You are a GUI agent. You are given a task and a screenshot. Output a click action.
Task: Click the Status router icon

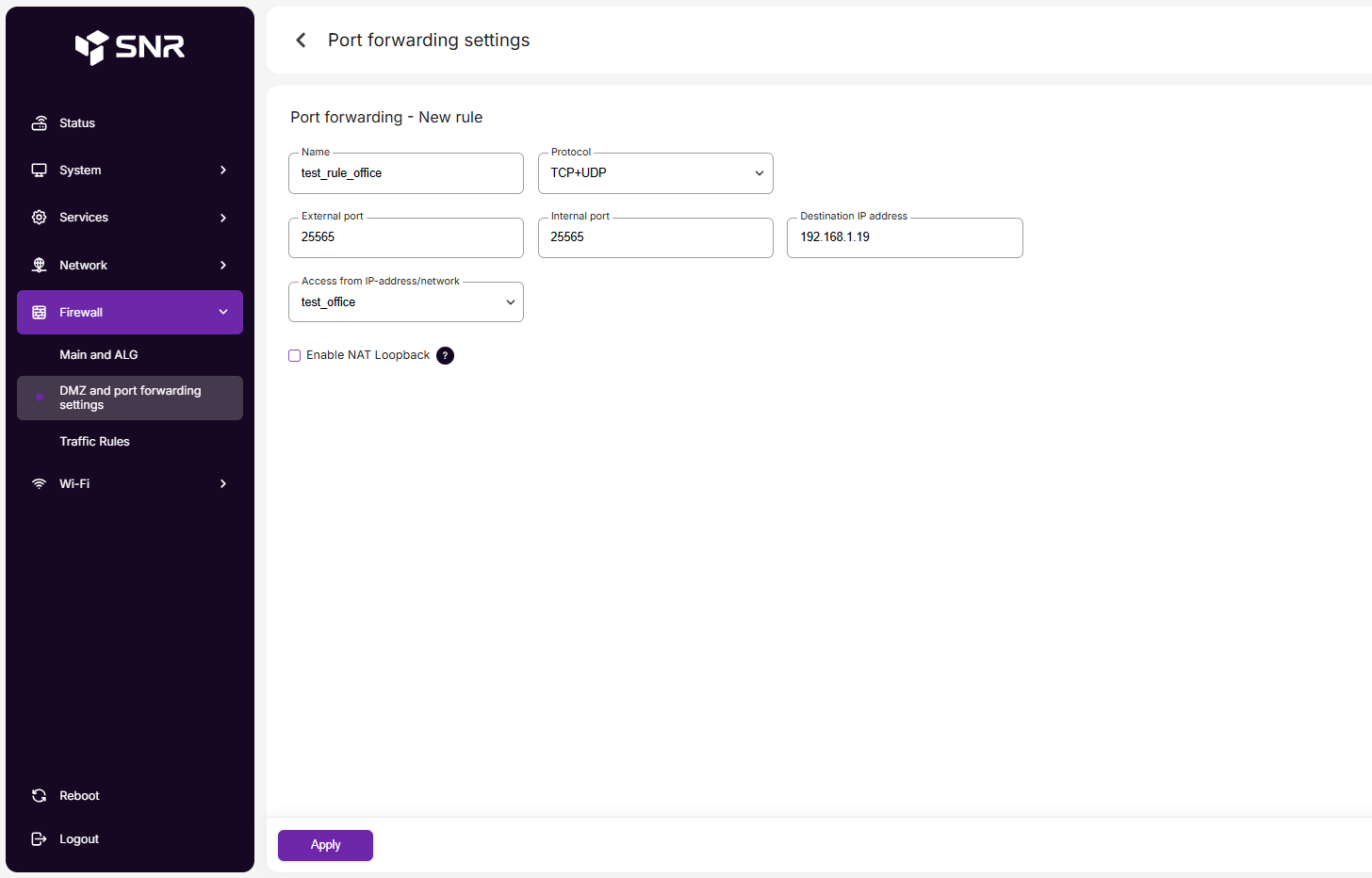click(39, 123)
